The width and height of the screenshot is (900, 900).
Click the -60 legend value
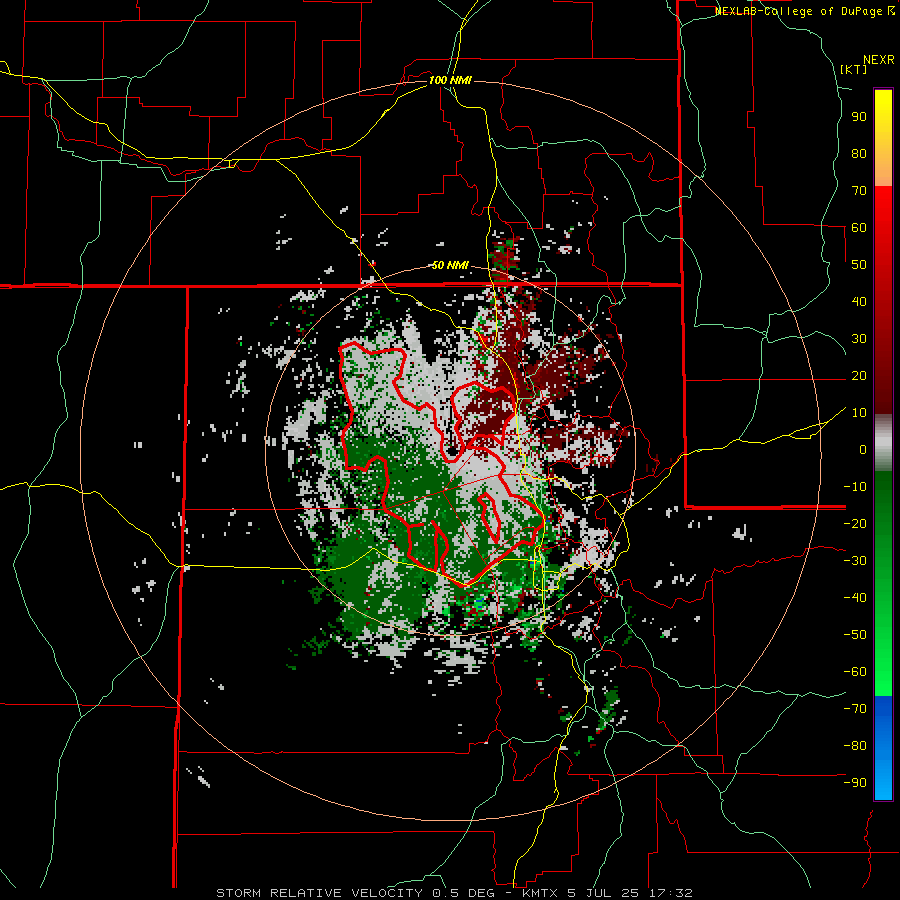tap(855, 672)
